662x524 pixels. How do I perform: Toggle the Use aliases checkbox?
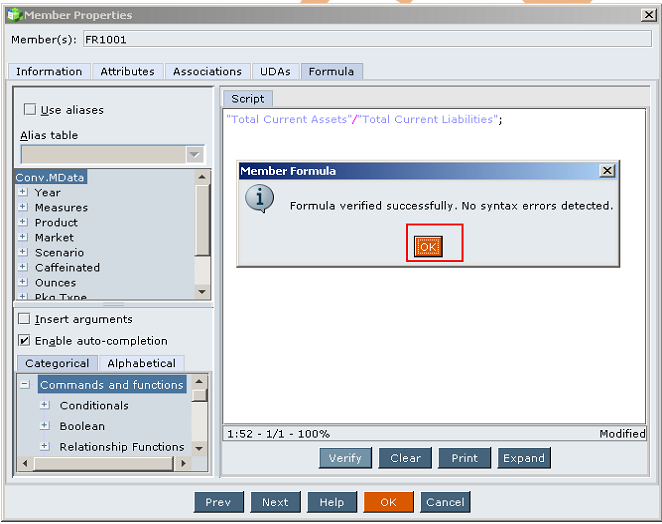30,109
